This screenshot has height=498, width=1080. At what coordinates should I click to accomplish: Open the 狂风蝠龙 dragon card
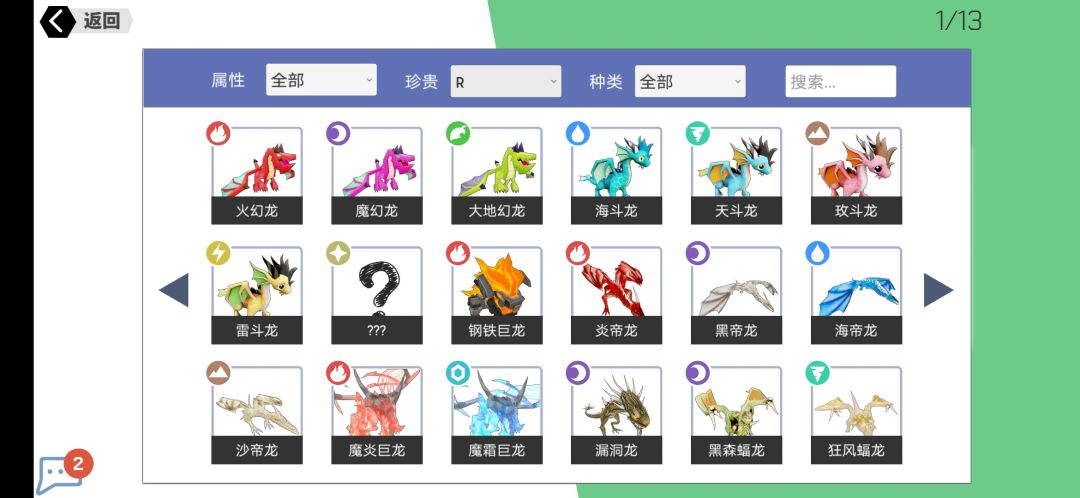pyautogui.click(x=856, y=415)
